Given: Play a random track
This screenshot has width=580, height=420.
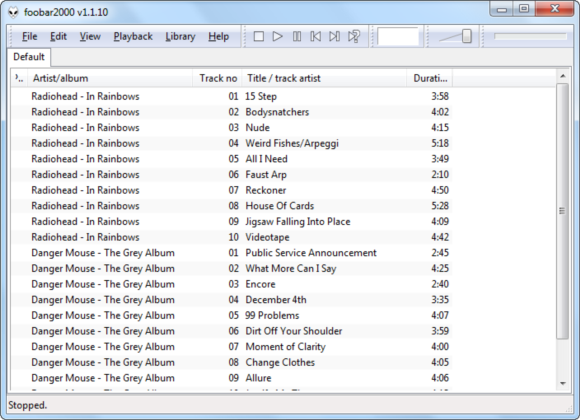Looking at the screenshot, I should (354, 36).
